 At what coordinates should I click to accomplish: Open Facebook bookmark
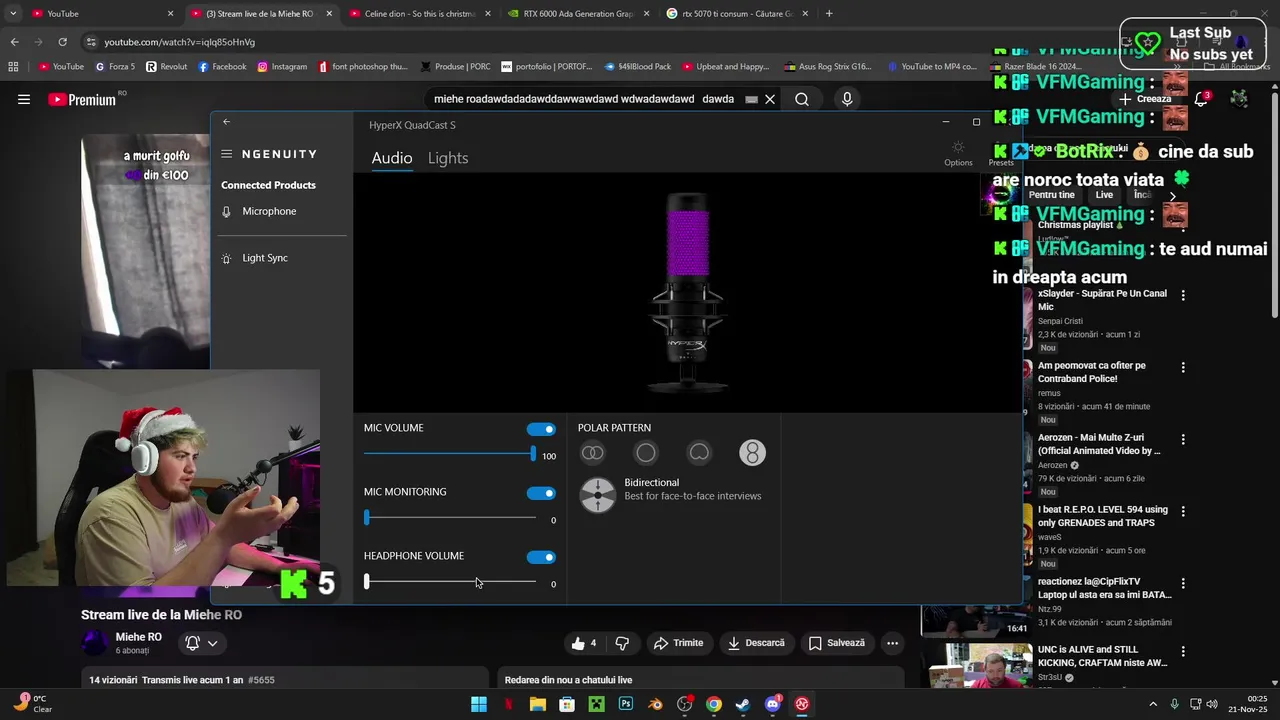tap(222, 67)
